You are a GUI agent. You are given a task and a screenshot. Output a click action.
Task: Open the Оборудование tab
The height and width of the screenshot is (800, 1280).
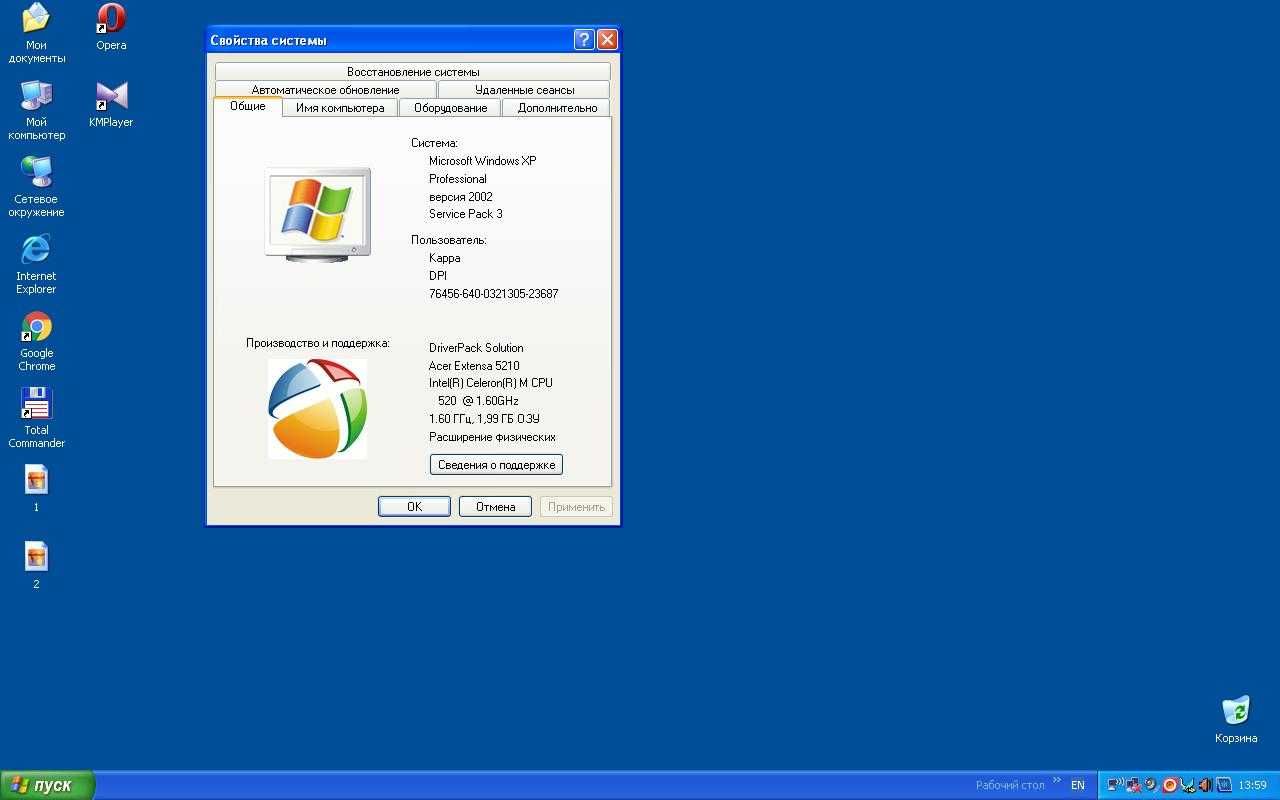click(450, 108)
